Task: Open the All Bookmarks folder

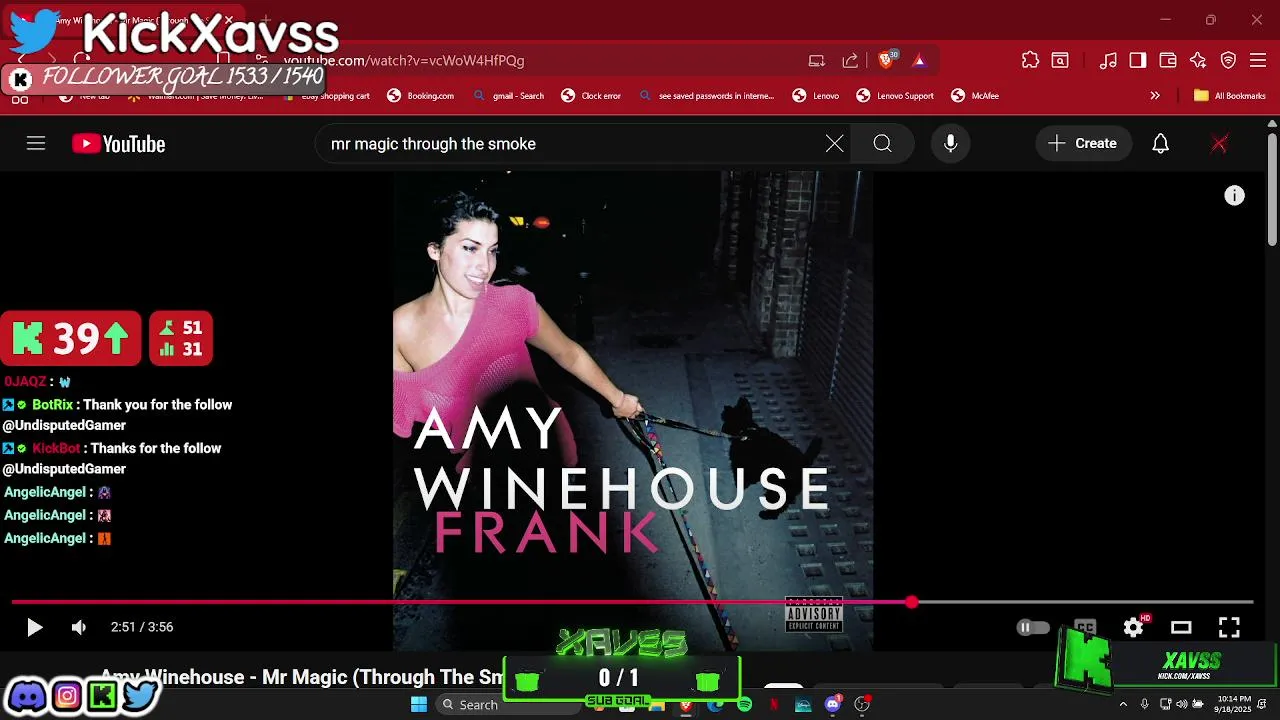Action: (x=1230, y=96)
